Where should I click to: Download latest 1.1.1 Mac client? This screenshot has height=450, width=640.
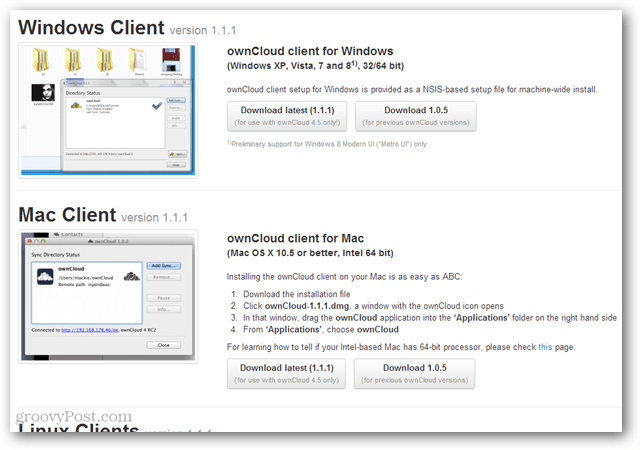(x=287, y=374)
